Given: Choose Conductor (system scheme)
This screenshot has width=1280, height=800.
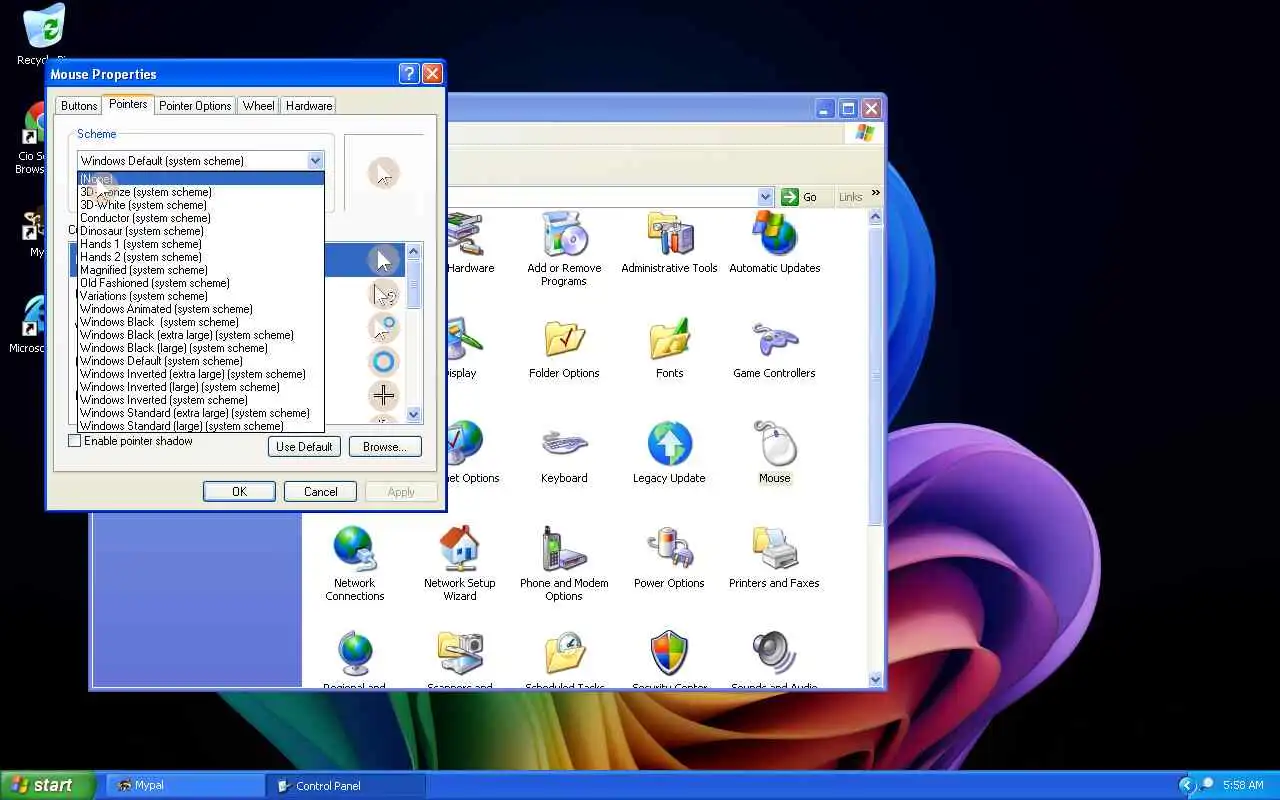Looking at the screenshot, I should click(201, 218).
